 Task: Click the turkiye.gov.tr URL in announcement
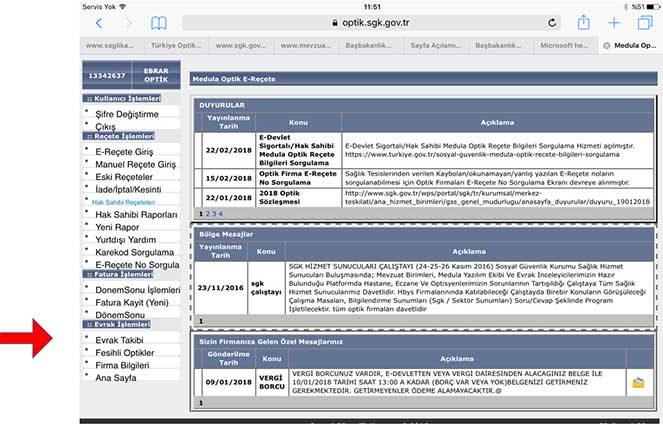(482, 155)
